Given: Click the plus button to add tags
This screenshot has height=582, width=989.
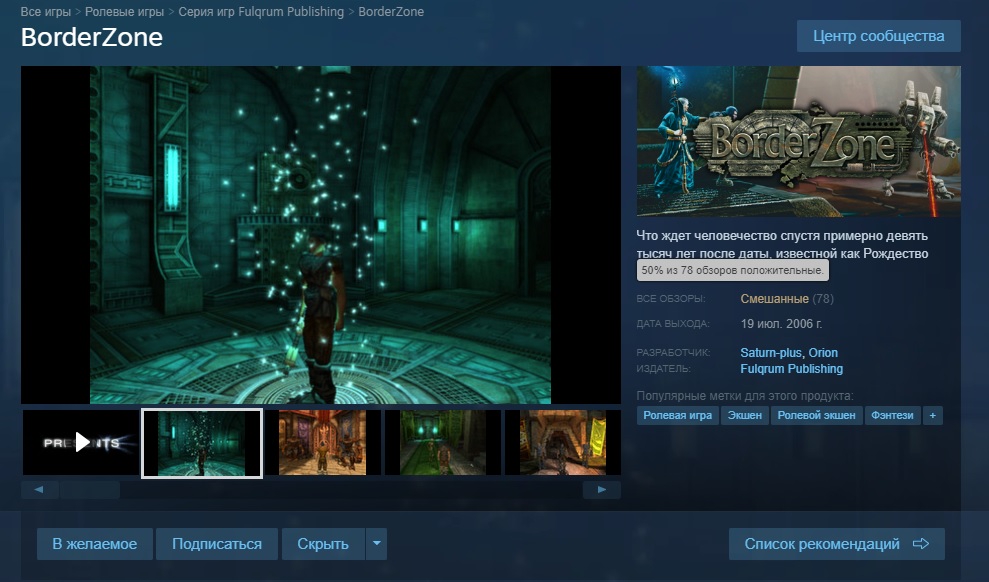Looking at the screenshot, I should point(932,416).
